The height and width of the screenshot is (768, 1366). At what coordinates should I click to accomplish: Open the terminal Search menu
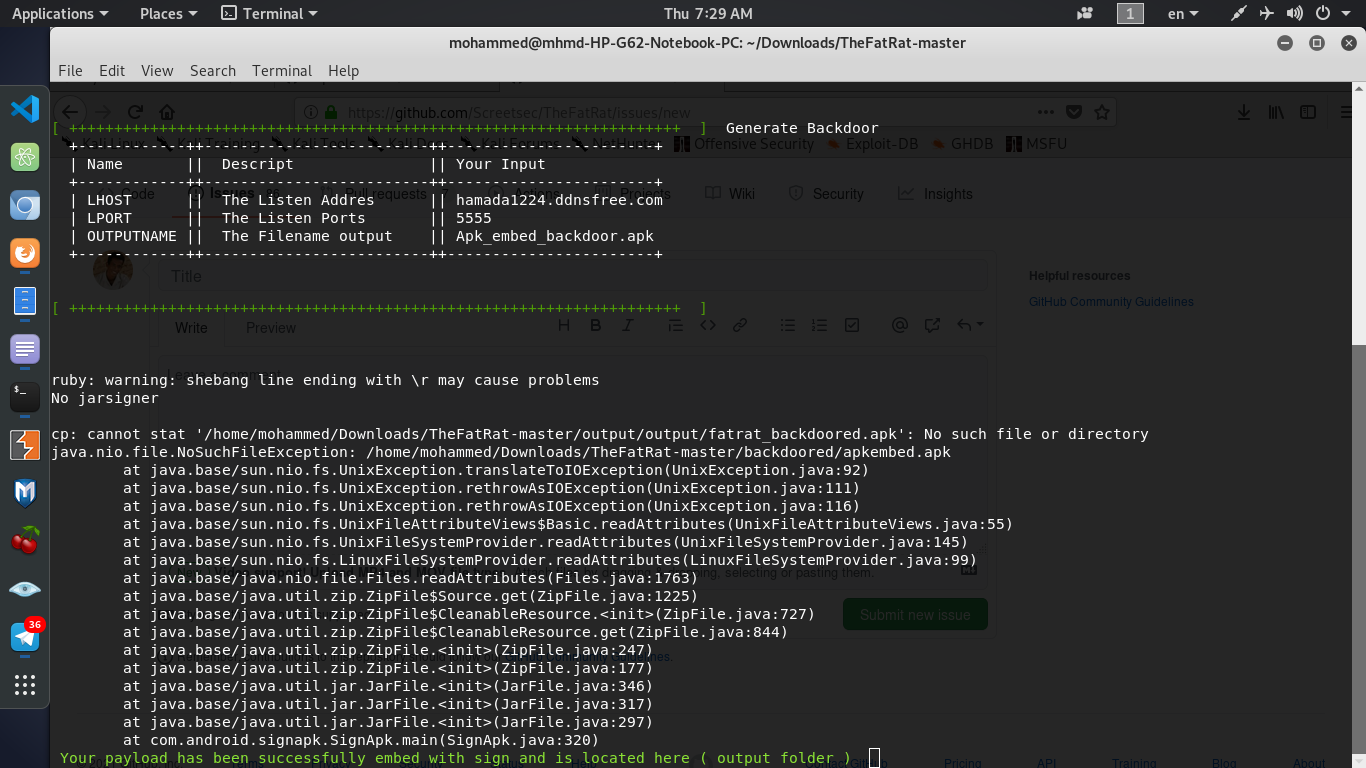coord(213,71)
